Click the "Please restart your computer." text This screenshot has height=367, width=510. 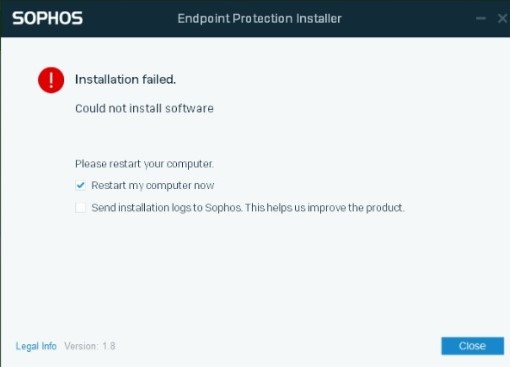144,164
